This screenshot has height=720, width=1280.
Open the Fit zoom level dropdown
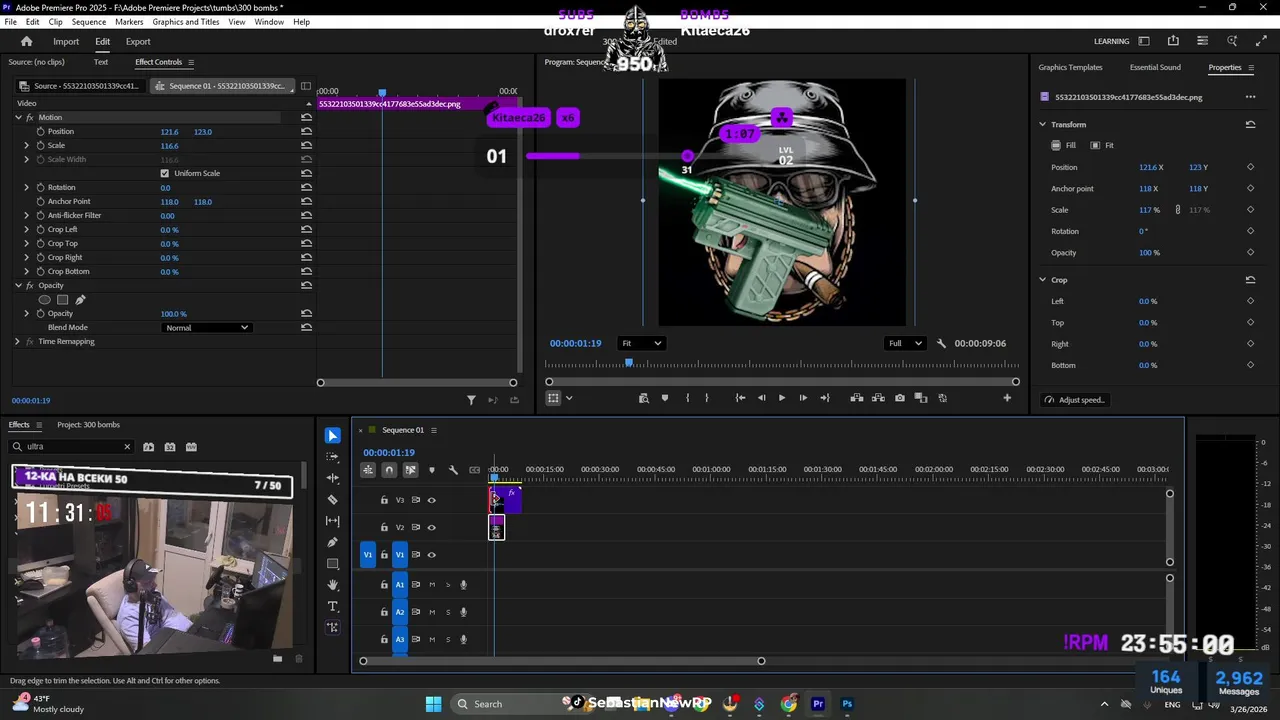pos(641,343)
